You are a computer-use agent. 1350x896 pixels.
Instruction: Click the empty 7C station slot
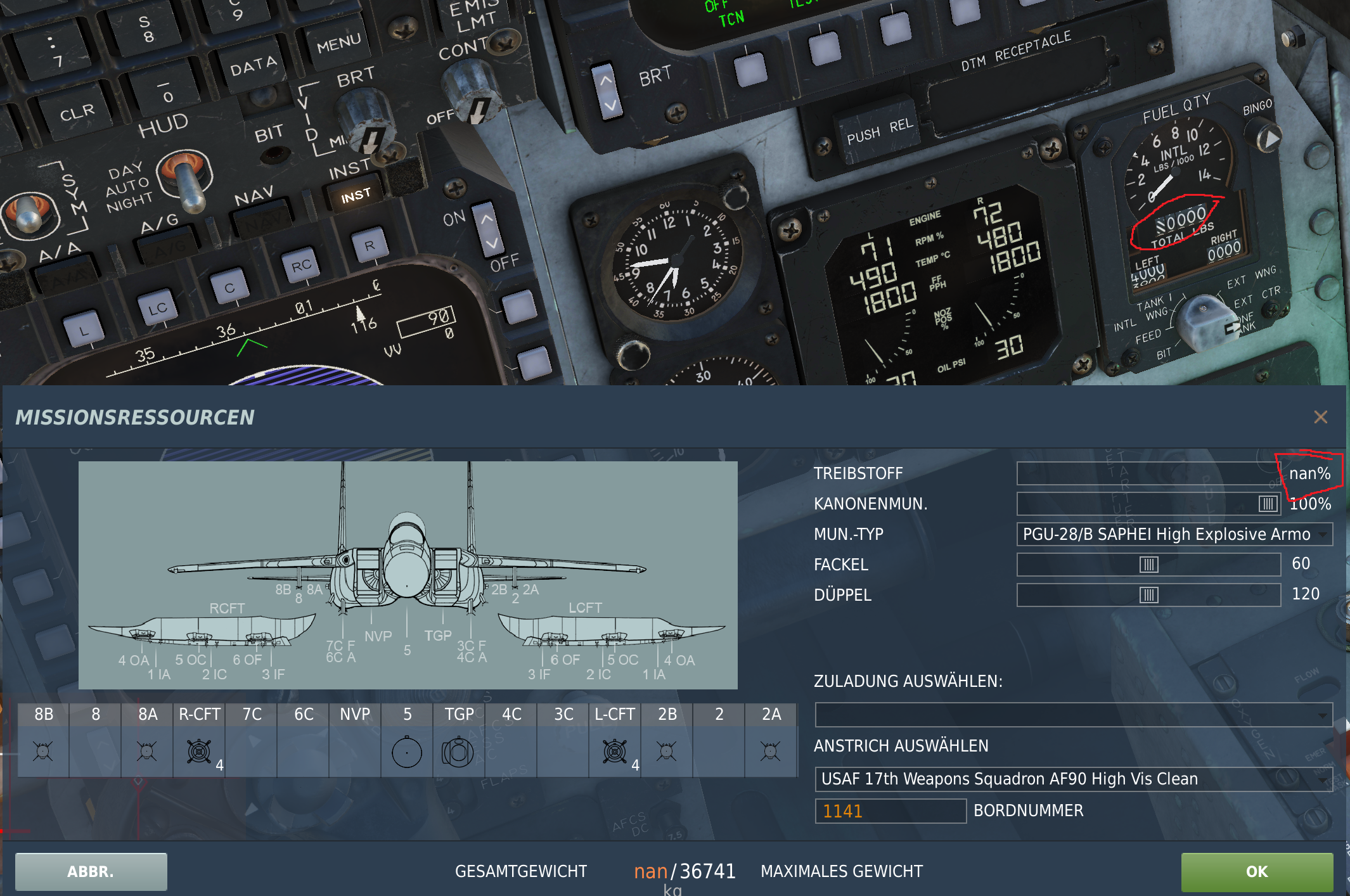coord(251,752)
